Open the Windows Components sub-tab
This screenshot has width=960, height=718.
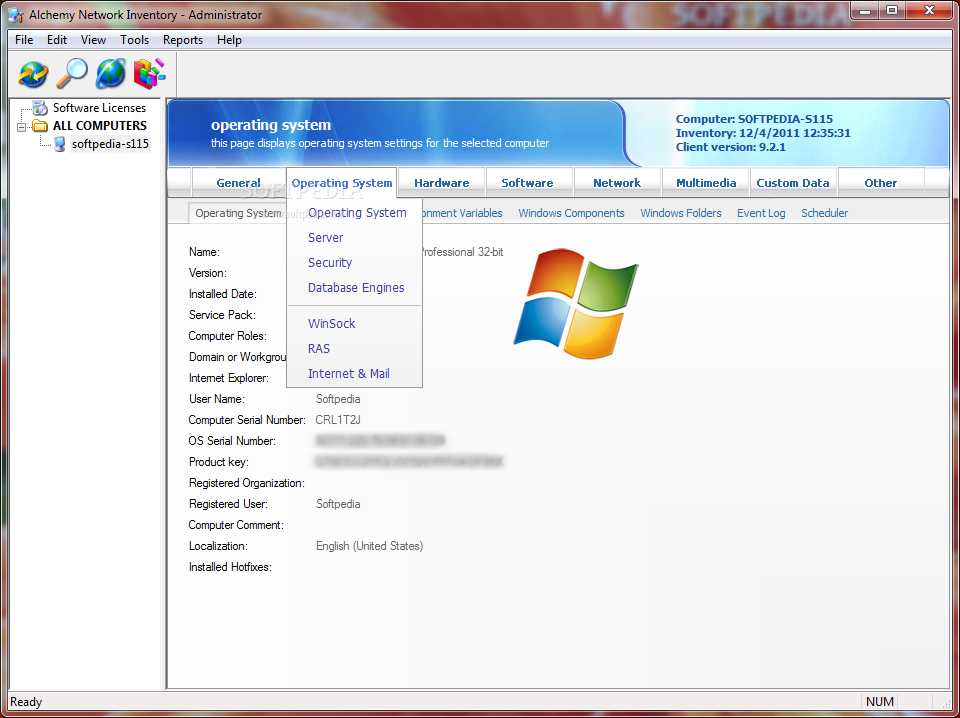click(x=571, y=213)
